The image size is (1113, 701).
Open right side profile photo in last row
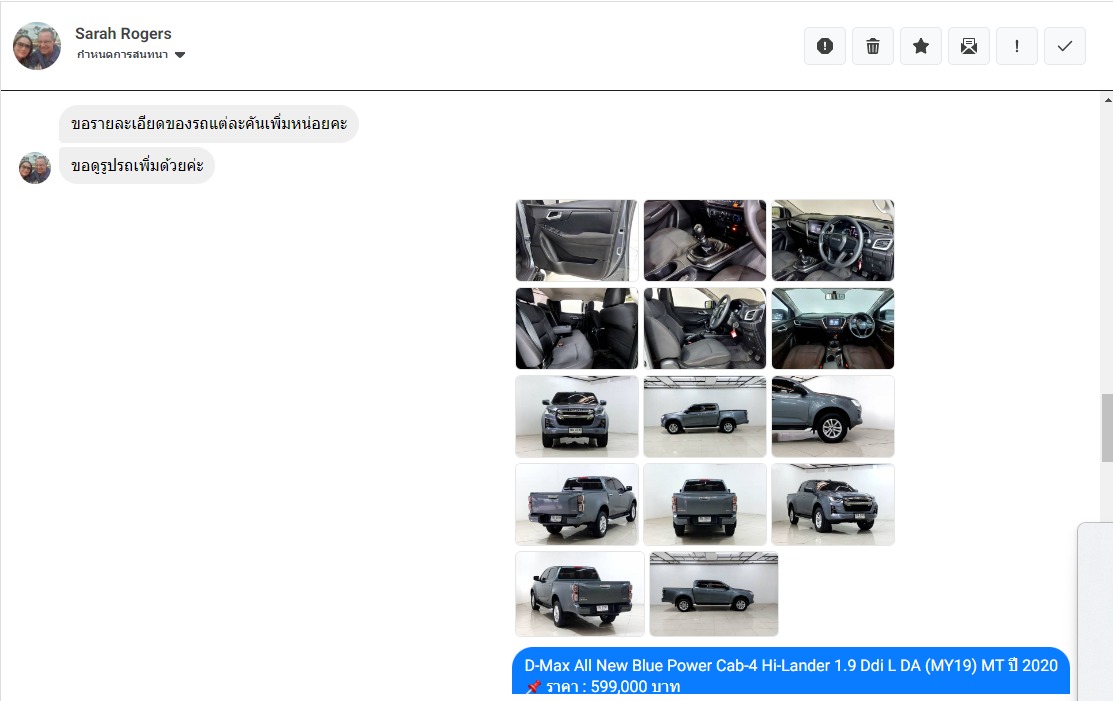point(714,594)
